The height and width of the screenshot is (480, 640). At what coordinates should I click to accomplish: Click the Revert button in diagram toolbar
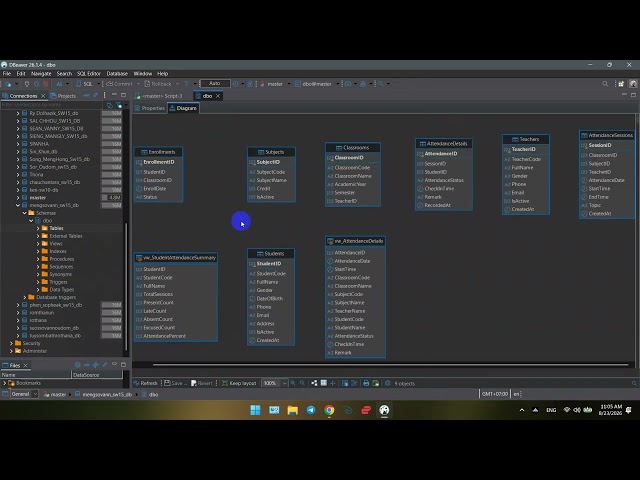pyautogui.click(x=202, y=383)
